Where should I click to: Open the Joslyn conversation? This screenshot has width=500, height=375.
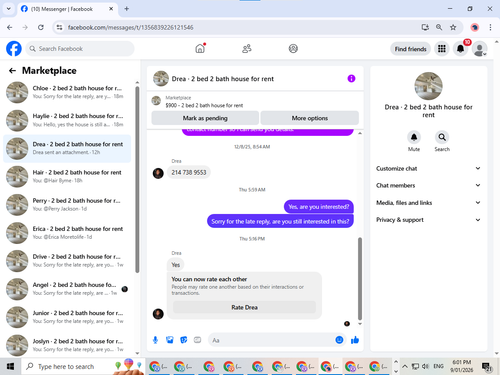pyautogui.click(x=67, y=345)
